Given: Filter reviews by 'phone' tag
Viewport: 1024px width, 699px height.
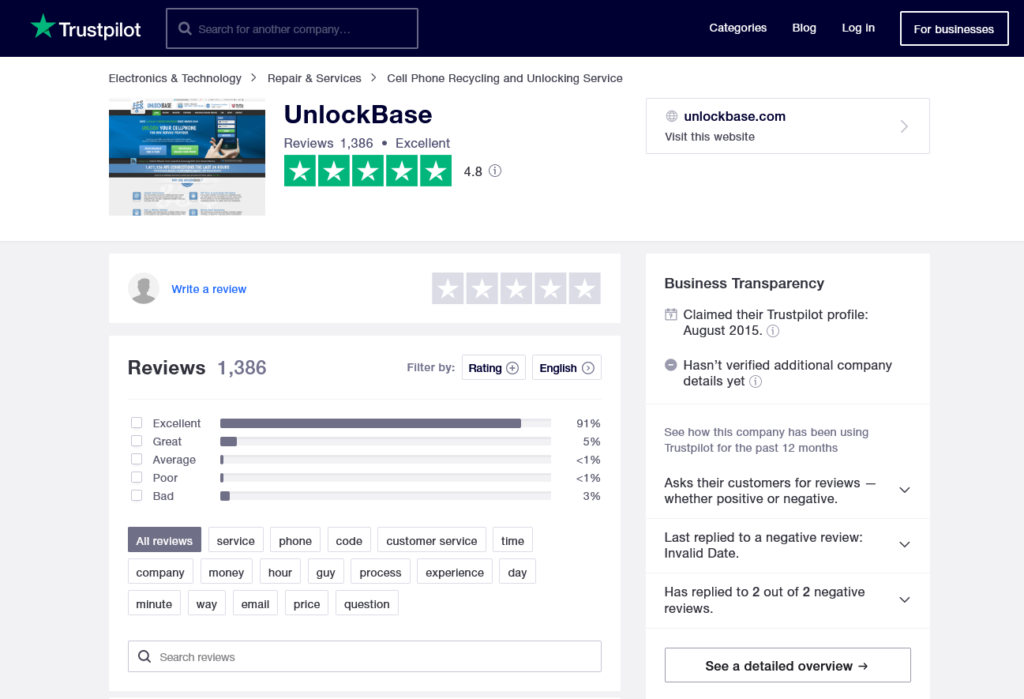Looking at the screenshot, I should tap(295, 540).
